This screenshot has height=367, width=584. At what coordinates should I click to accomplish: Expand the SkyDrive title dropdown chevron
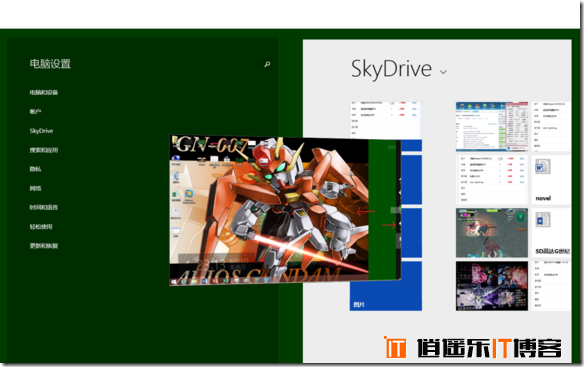point(443,72)
